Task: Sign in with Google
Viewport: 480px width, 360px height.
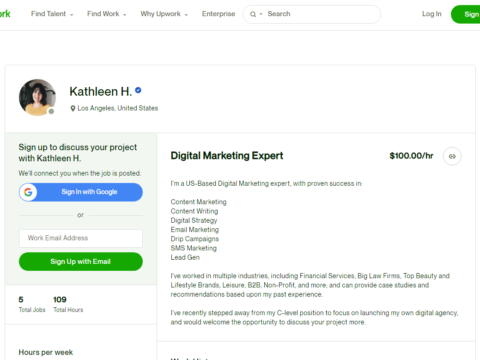Action: click(x=81, y=192)
